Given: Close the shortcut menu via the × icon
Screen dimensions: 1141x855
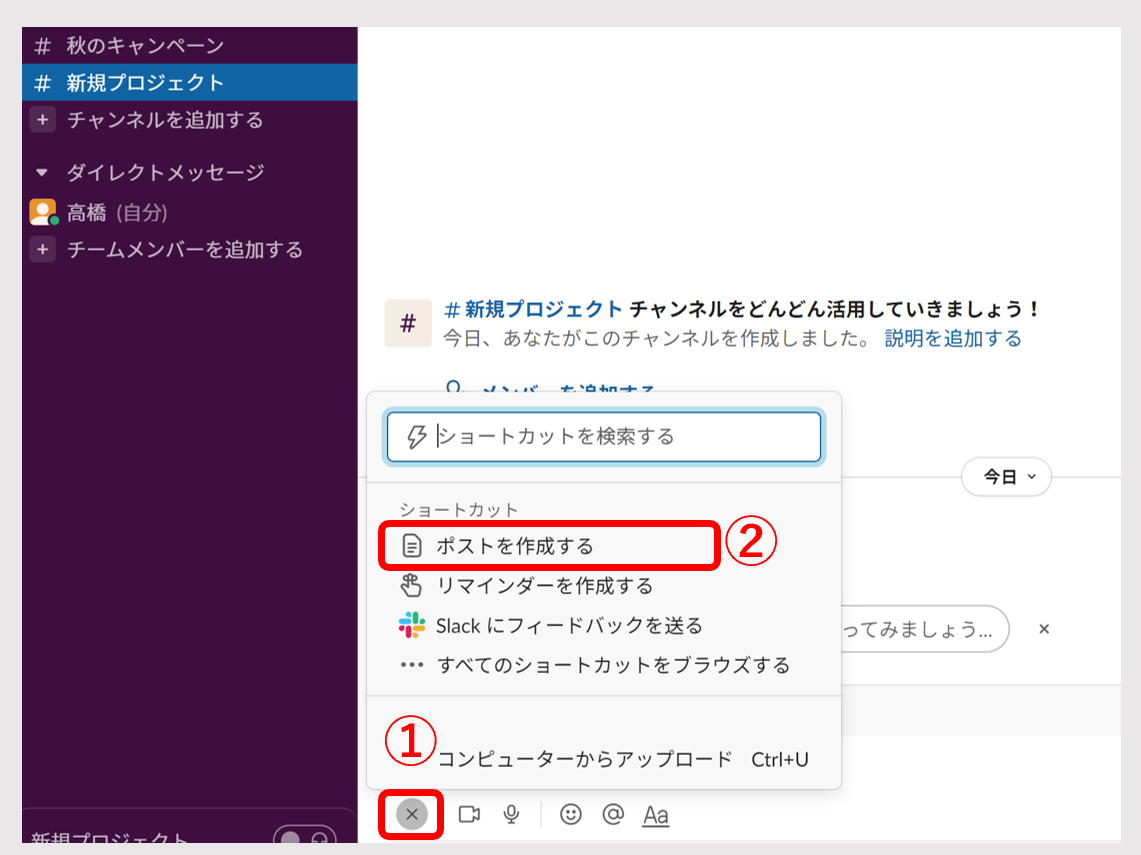Looking at the screenshot, I should click(x=410, y=815).
